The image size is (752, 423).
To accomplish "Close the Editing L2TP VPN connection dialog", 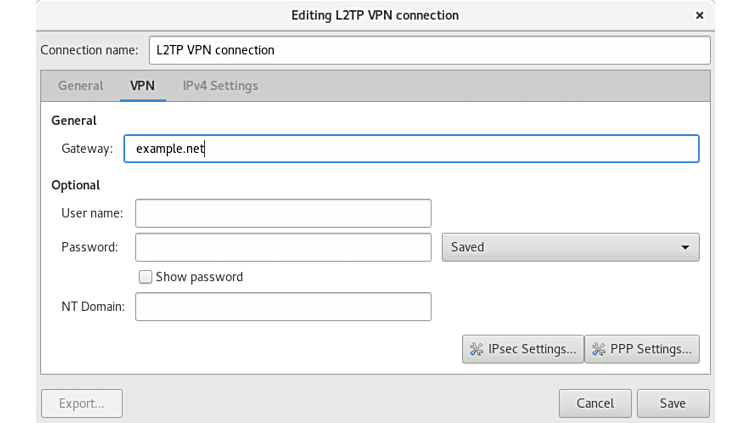I will point(699,15).
